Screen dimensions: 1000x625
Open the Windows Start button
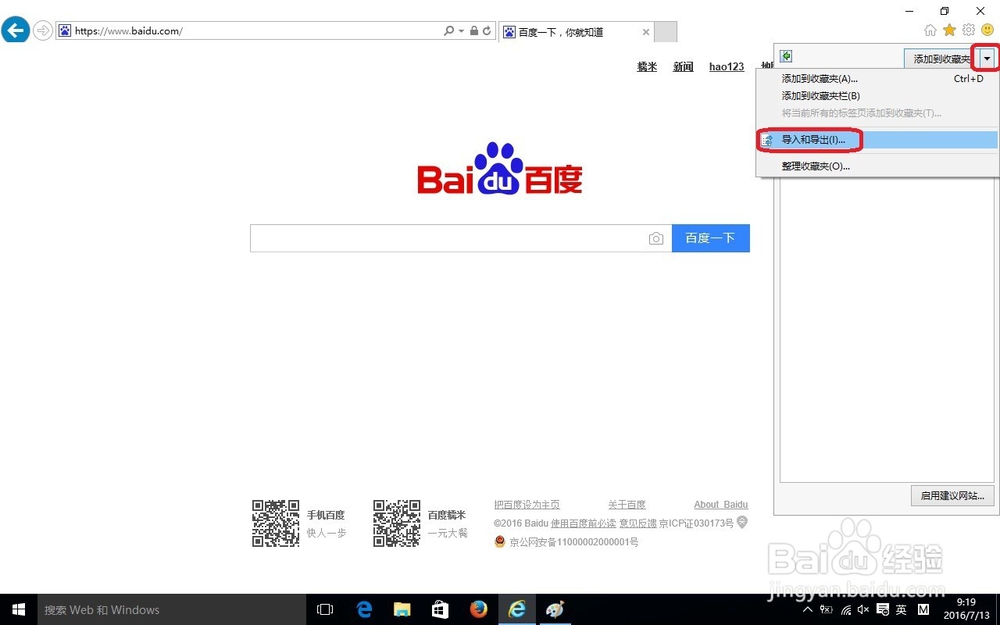coord(18,610)
